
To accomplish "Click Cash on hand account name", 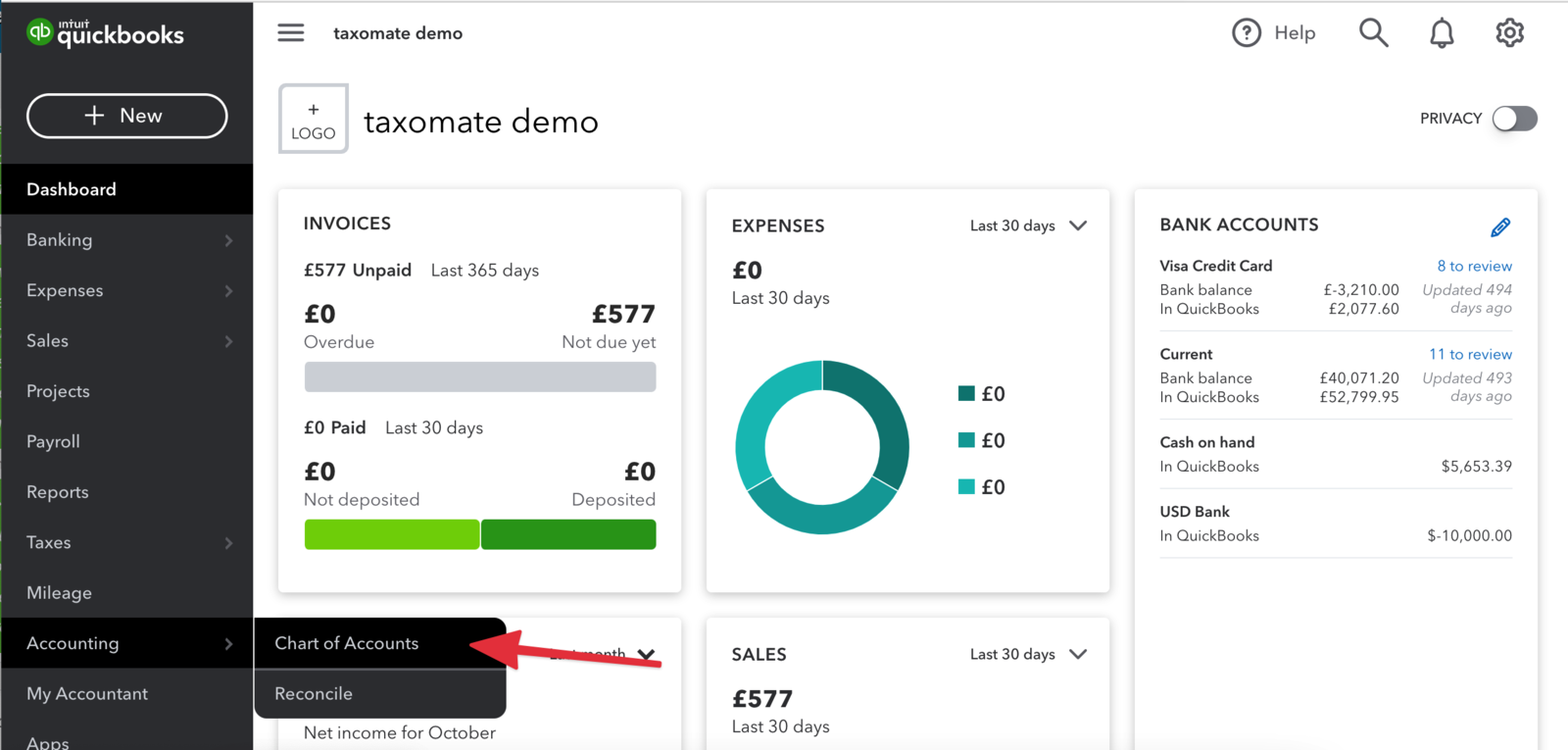I will pos(1207,442).
